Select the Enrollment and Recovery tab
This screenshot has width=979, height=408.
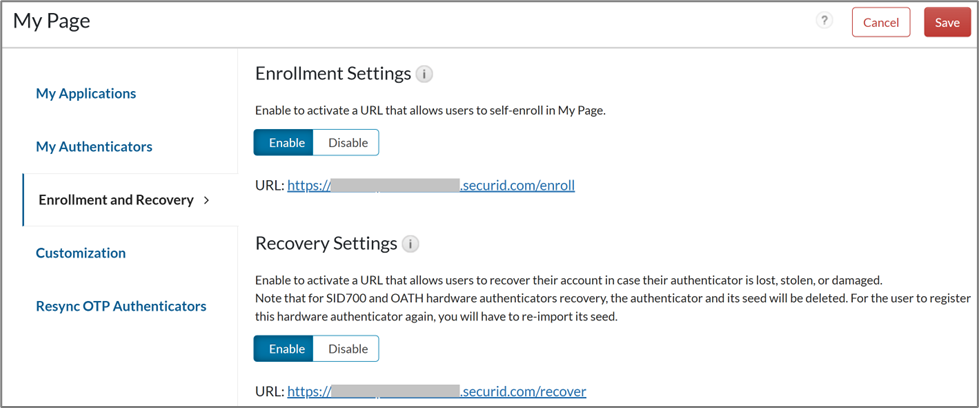point(116,200)
